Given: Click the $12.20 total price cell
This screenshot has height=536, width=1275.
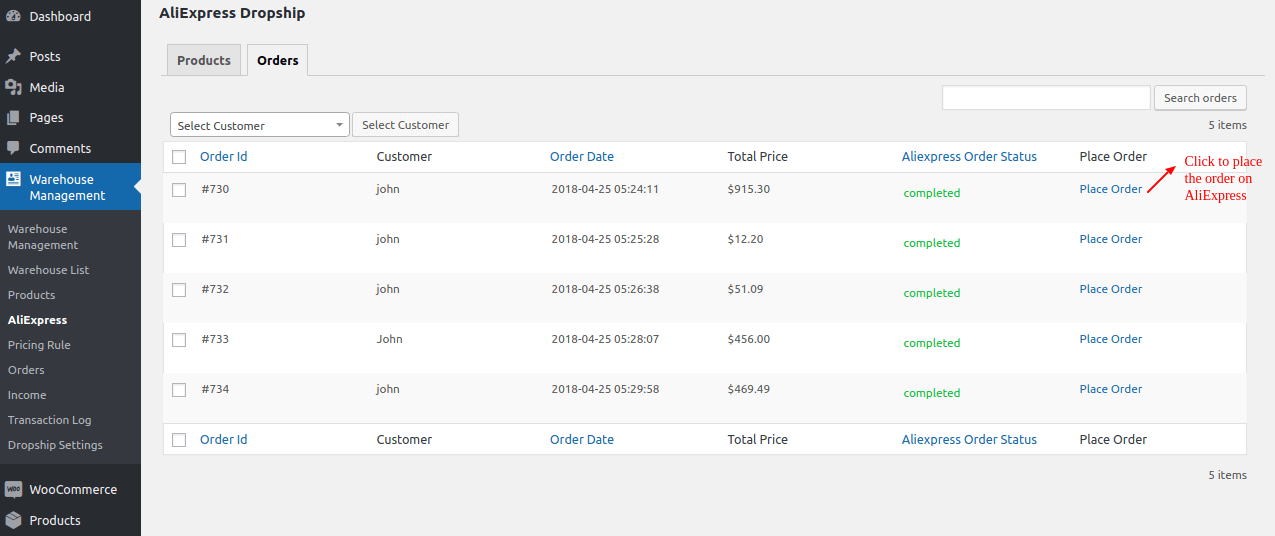Looking at the screenshot, I should pos(745,239).
